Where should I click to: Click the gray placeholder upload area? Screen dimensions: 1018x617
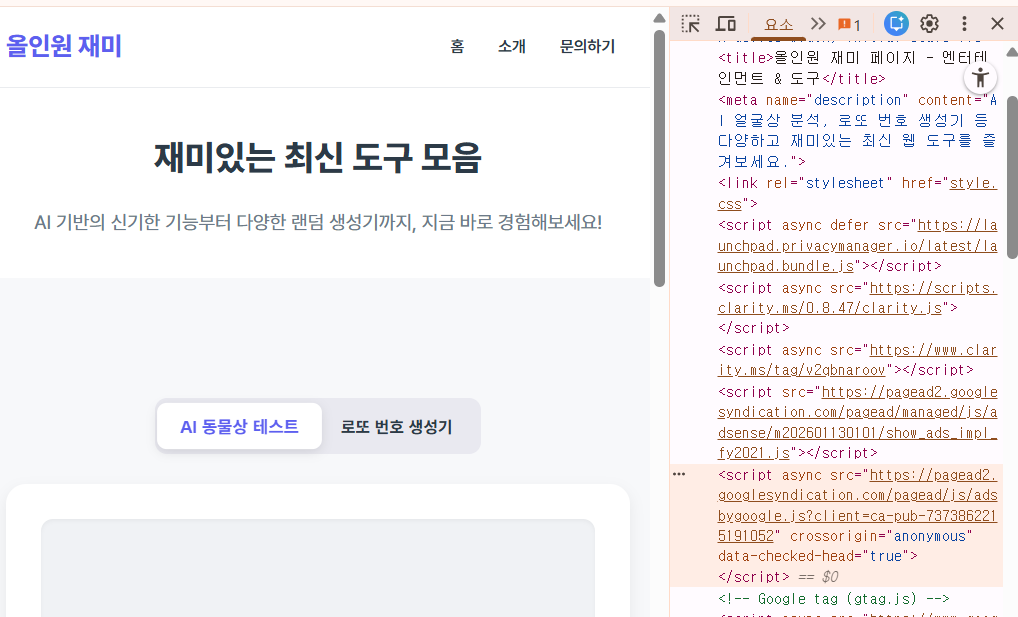318,568
